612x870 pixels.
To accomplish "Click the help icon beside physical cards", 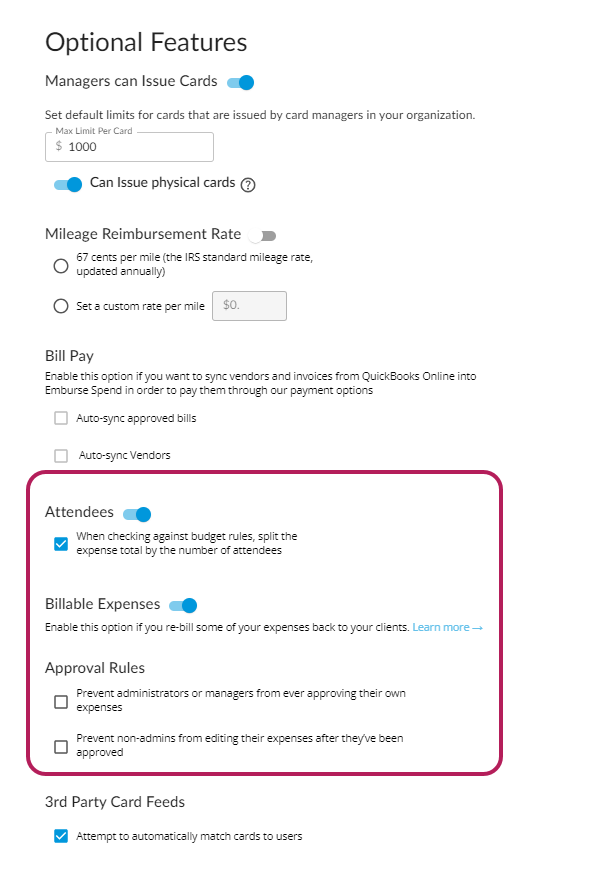I will click(x=248, y=185).
